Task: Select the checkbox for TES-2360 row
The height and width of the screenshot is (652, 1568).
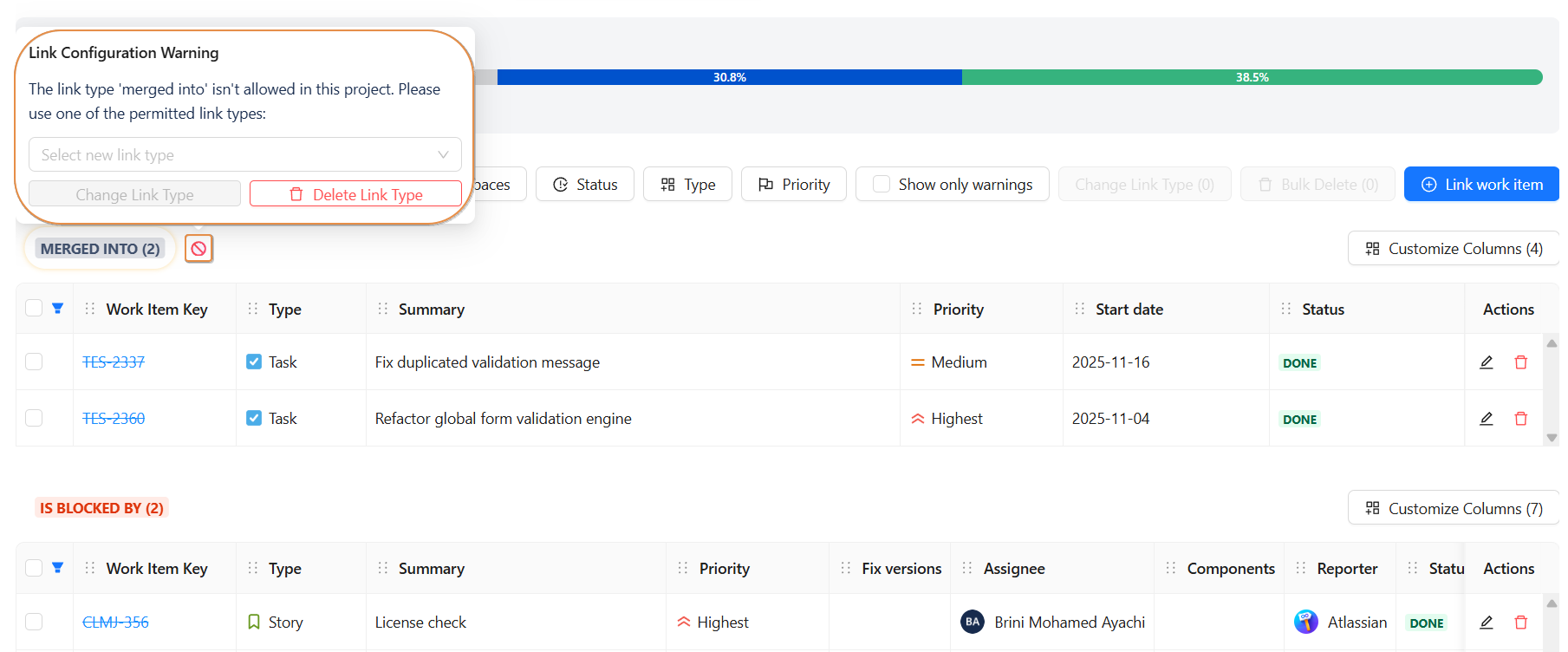Action: pyautogui.click(x=34, y=418)
